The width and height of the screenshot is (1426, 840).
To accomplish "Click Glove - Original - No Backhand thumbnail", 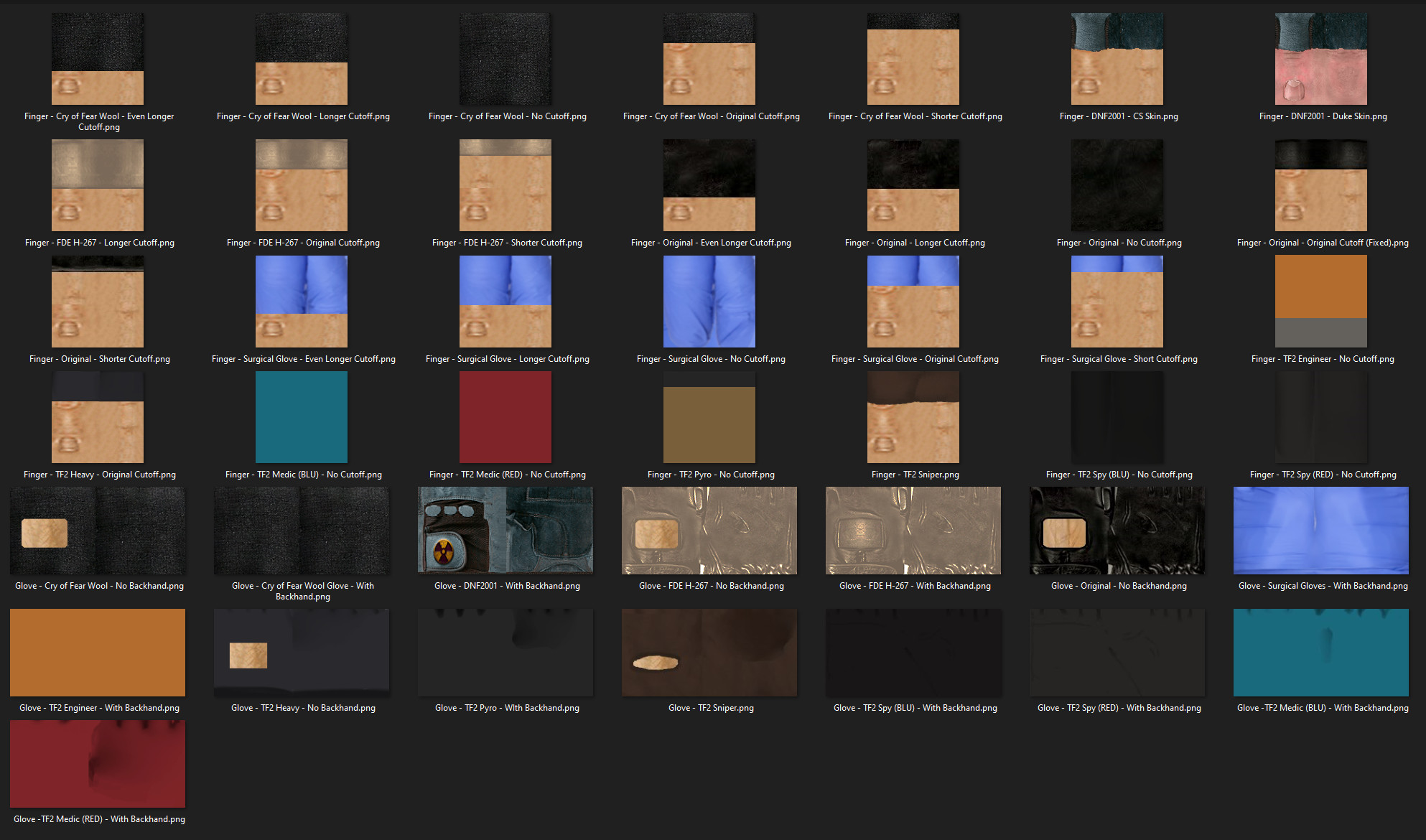I will coord(1117,531).
